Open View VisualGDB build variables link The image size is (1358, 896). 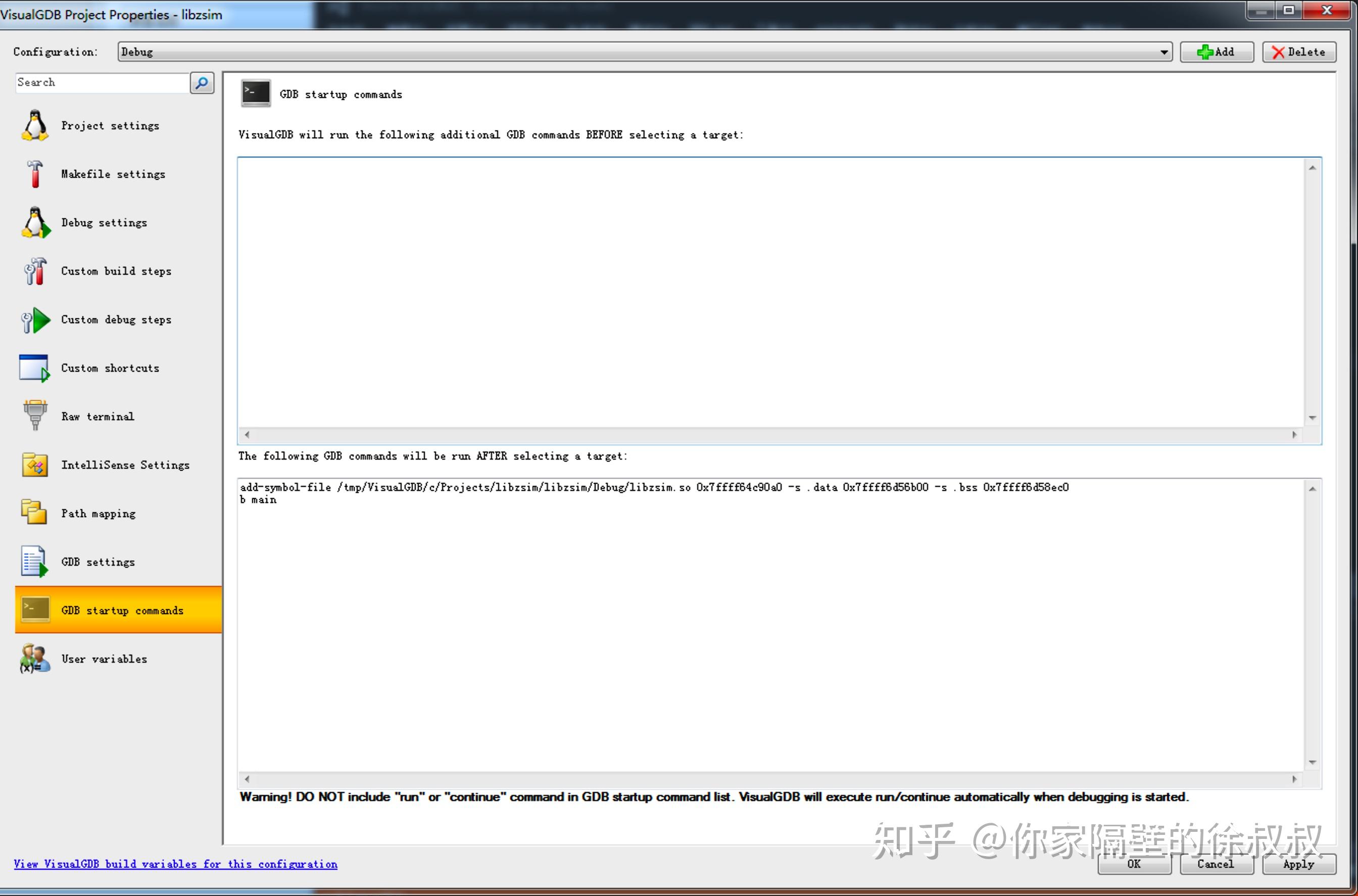coord(175,864)
